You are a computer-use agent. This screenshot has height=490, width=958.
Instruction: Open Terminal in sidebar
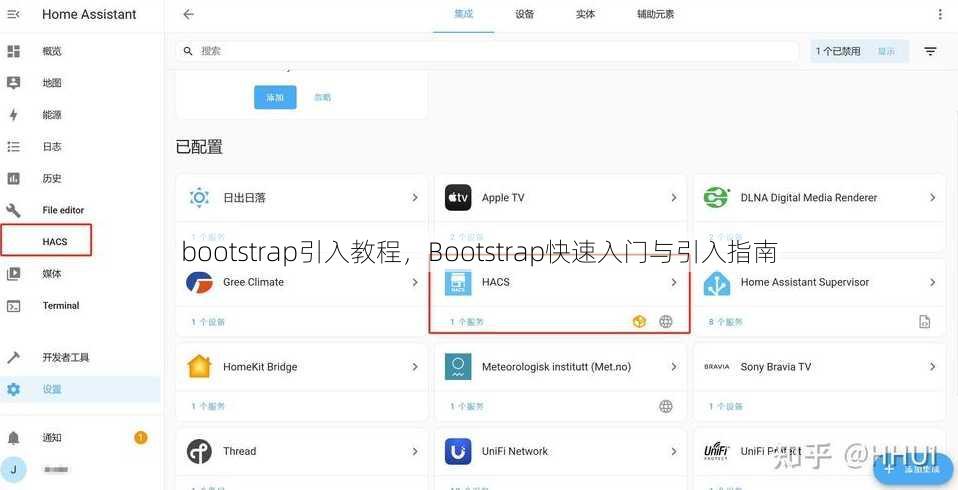coord(61,305)
